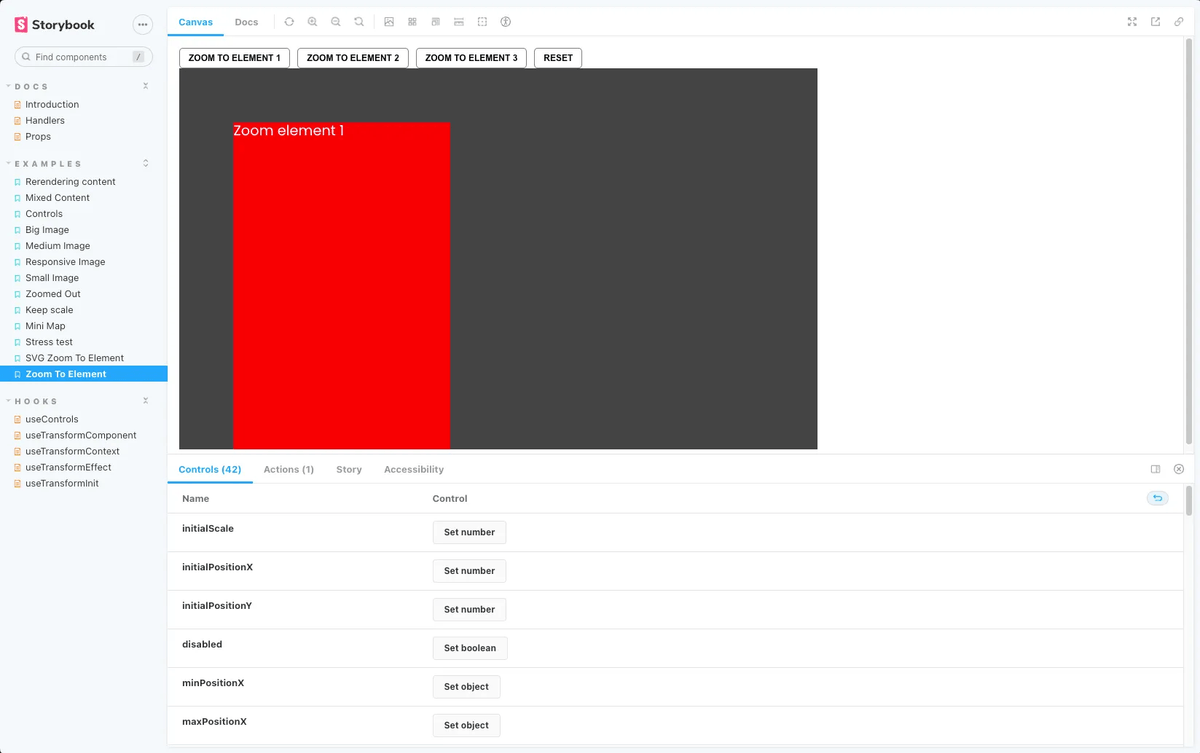Select Stress test example
The height and width of the screenshot is (753, 1200).
tap(49, 342)
